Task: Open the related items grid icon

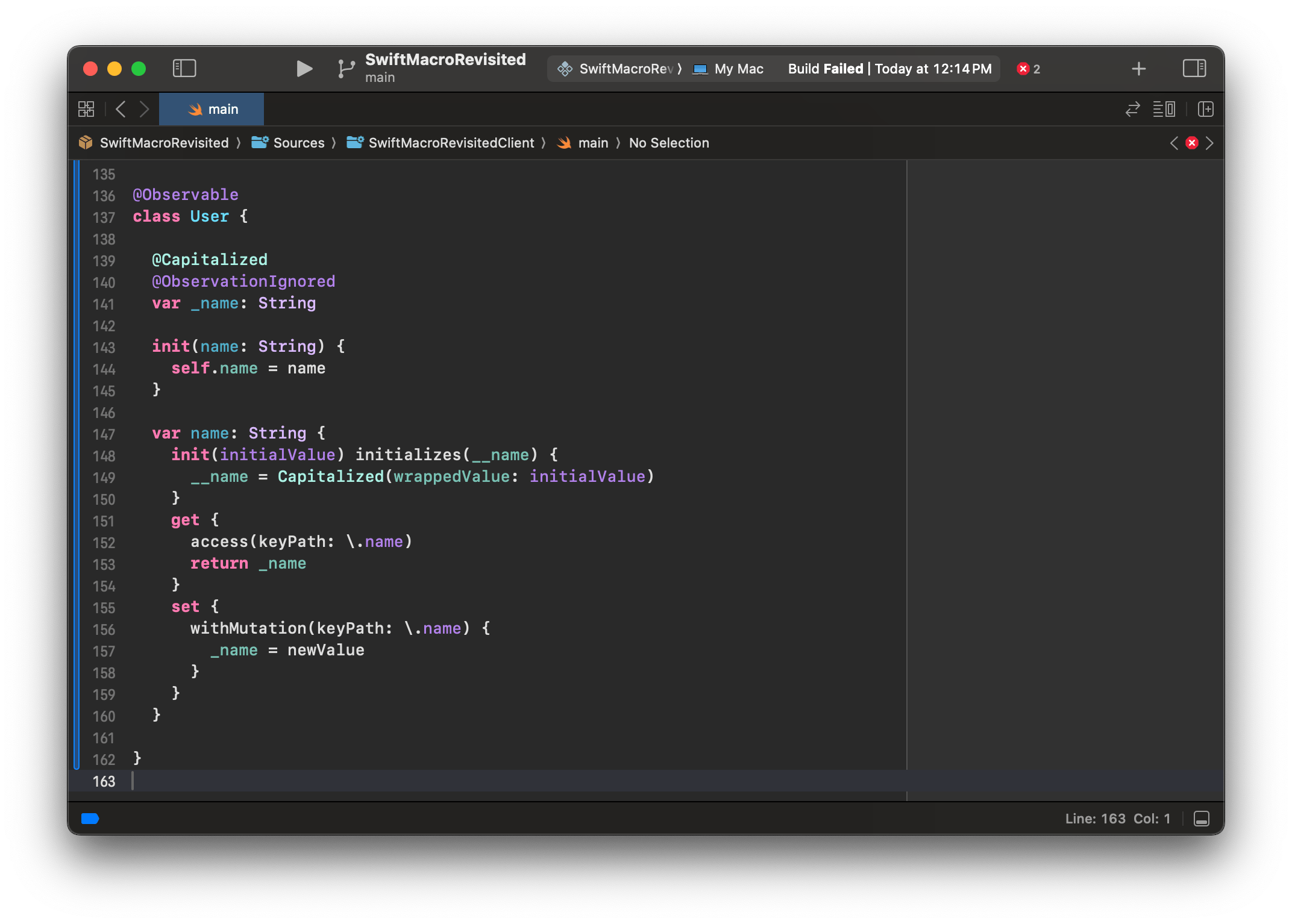Action: coord(86,109)
